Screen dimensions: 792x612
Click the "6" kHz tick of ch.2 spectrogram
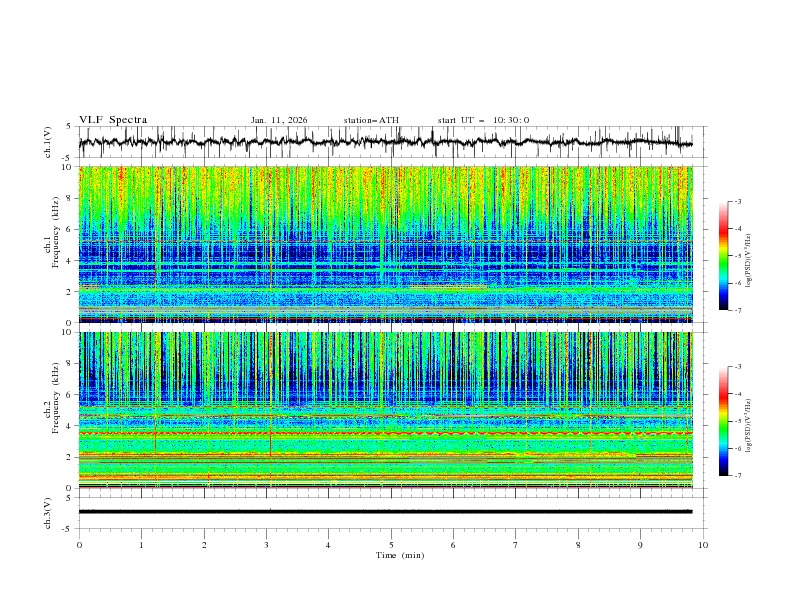click(70, 395)
